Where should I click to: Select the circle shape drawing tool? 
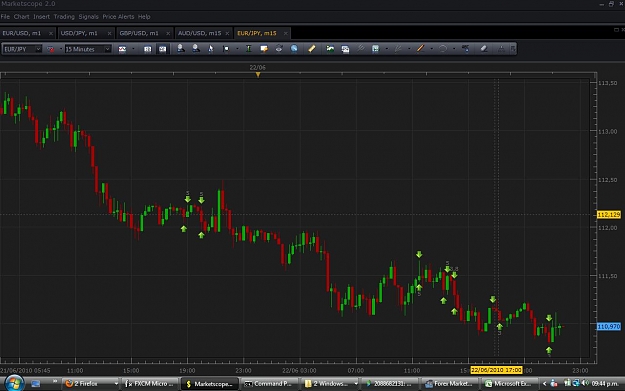click(442, 49)
